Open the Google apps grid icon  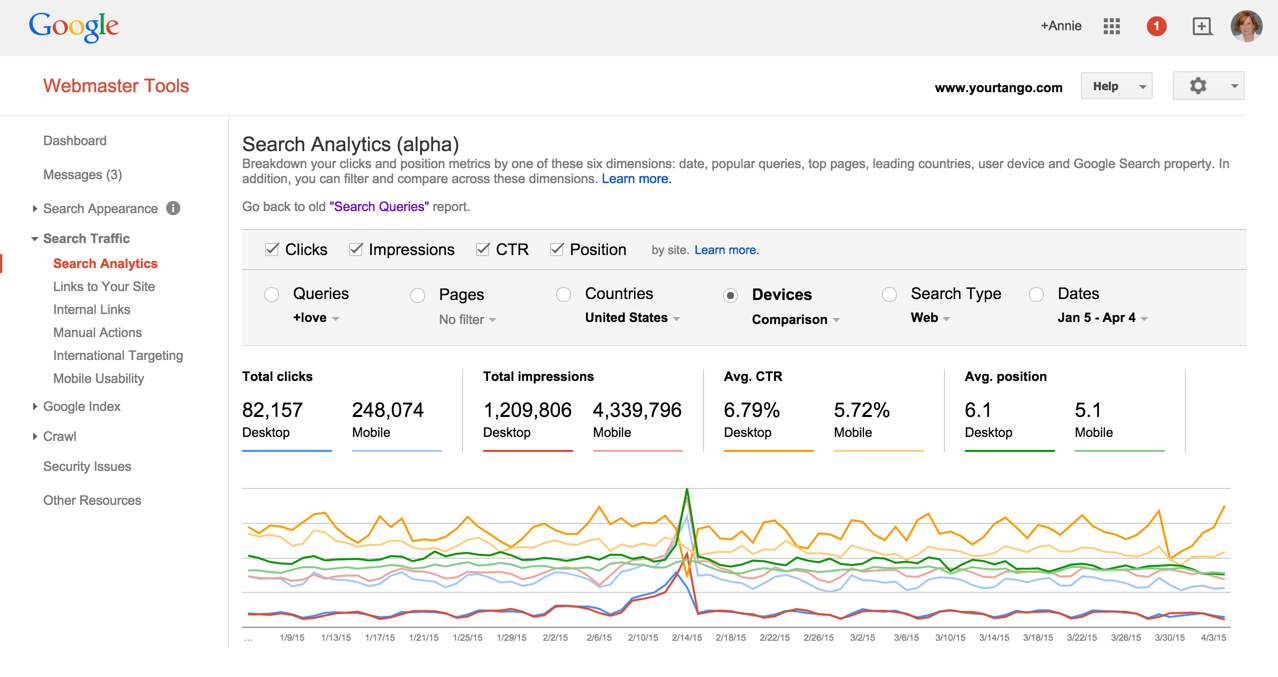pyautogui.click(x=1111, y=27)
